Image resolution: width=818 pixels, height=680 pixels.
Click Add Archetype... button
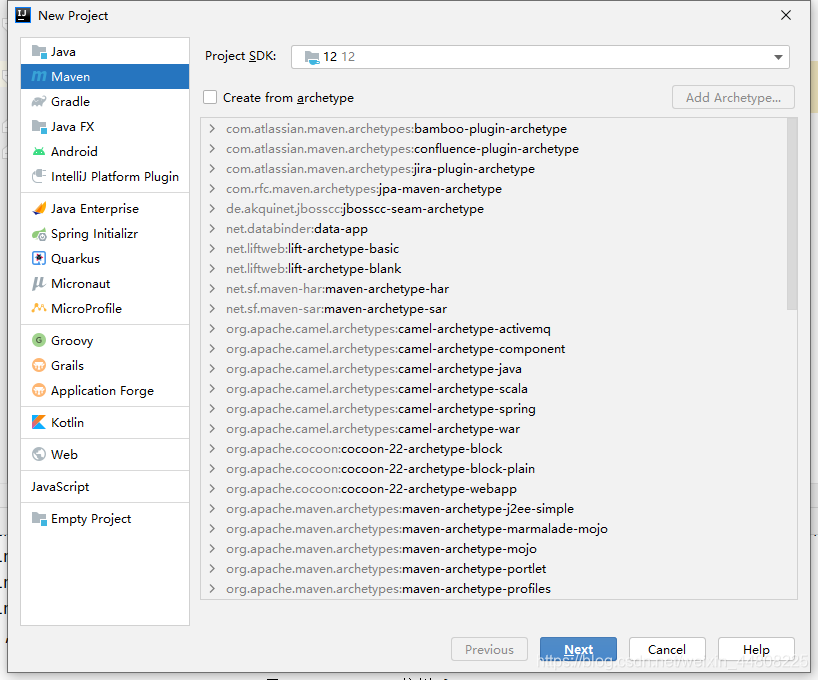point(733,98)
